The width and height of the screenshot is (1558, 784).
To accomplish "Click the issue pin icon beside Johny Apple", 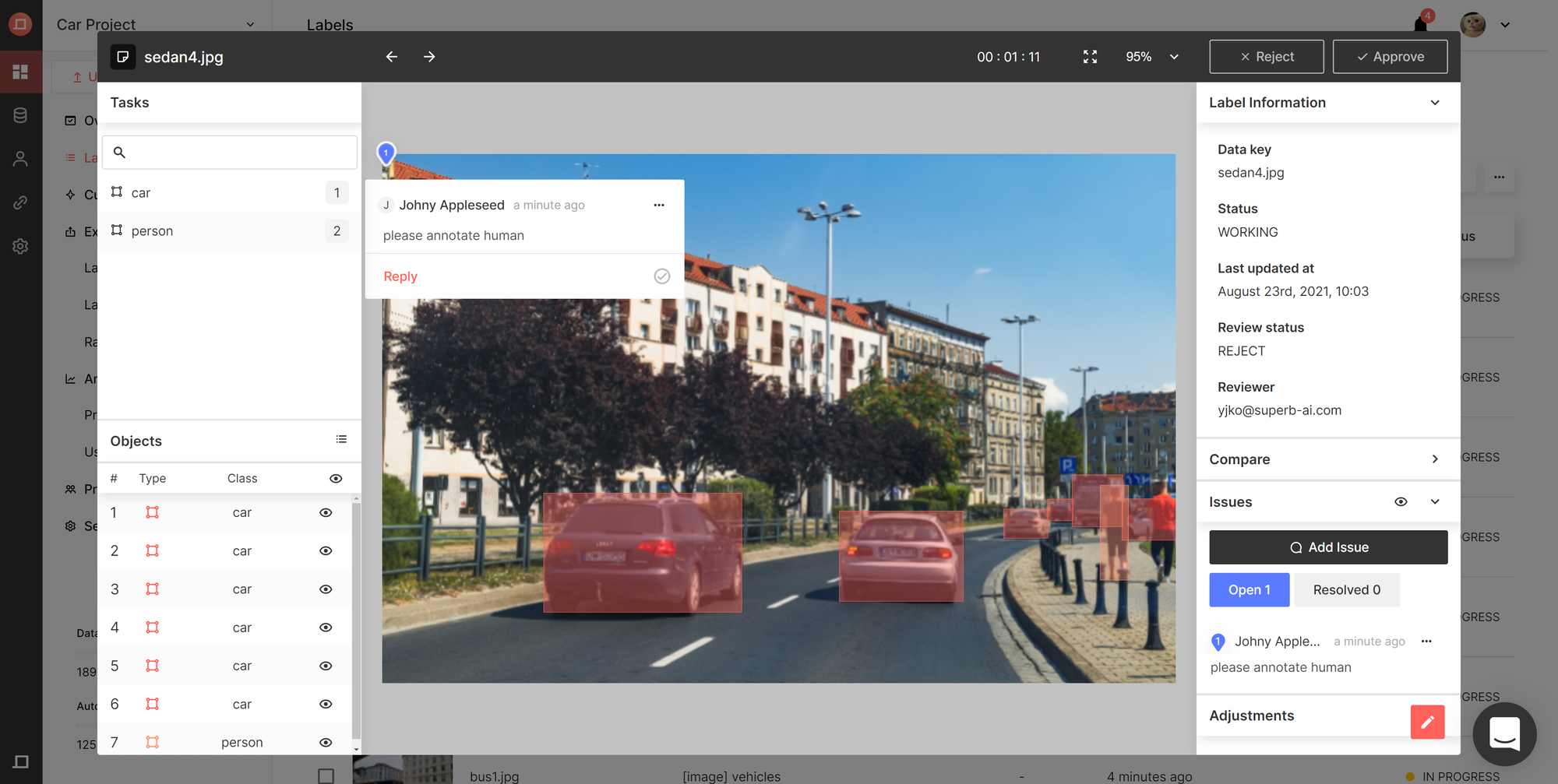I will click(1218, 642).
